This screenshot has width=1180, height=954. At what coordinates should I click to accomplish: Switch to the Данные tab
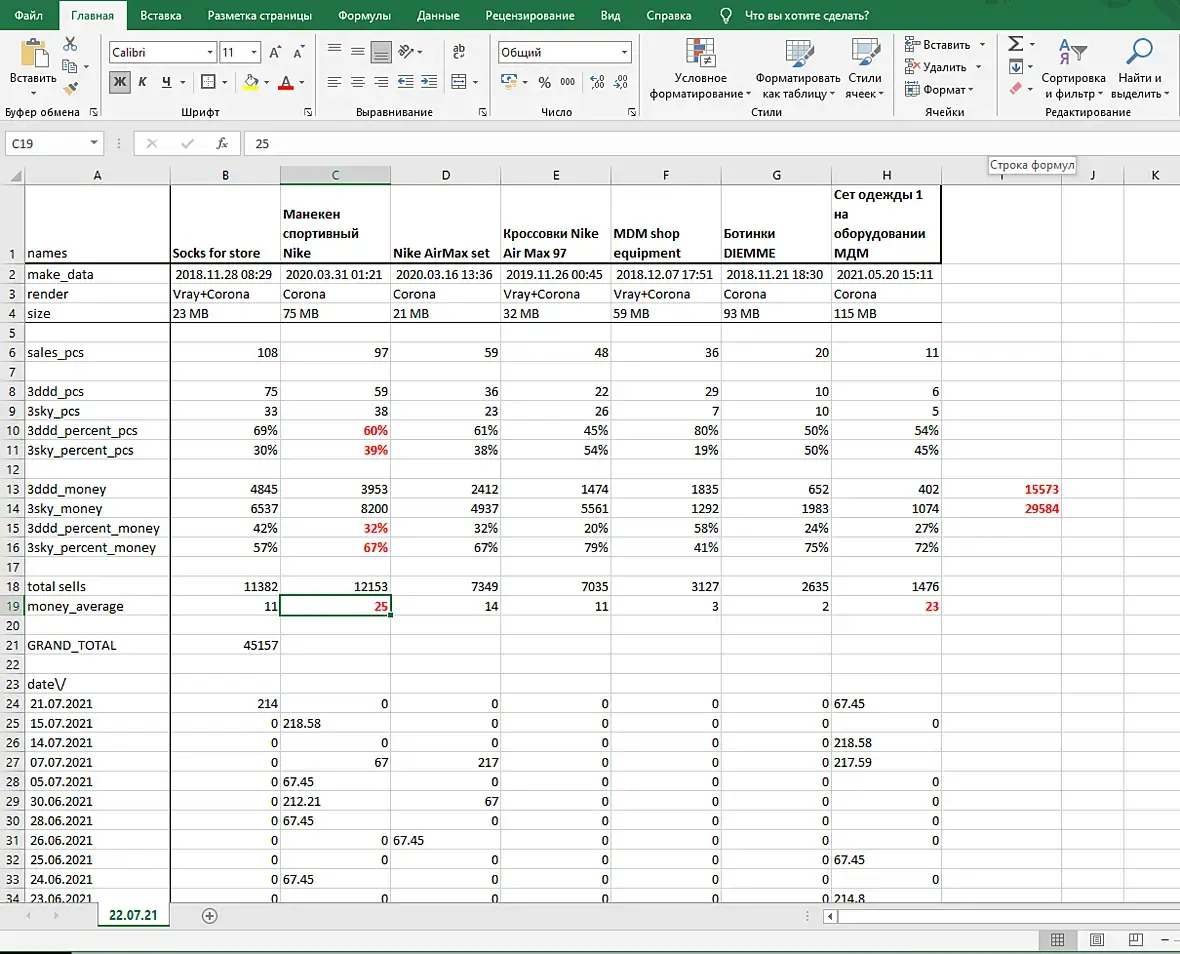tap(438, 15)
